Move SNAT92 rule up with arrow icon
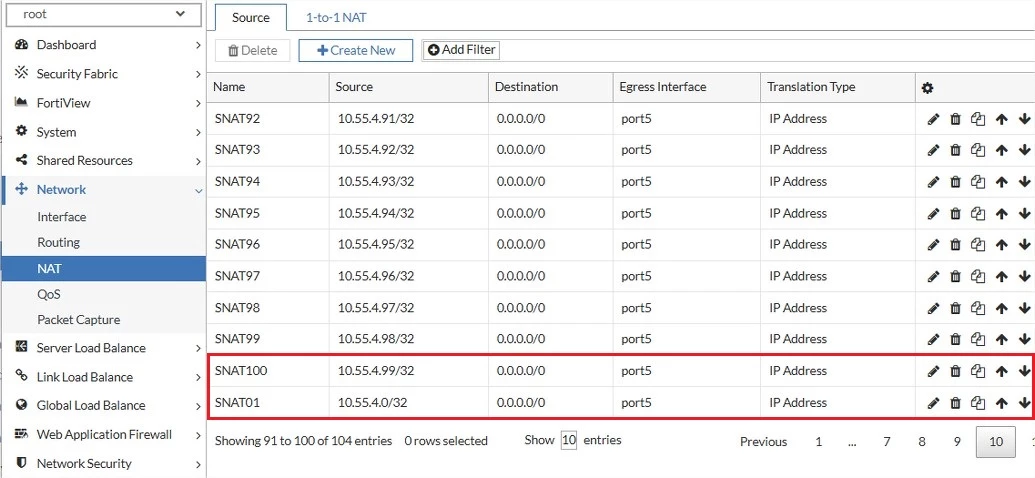 (x=1001, y=119)
